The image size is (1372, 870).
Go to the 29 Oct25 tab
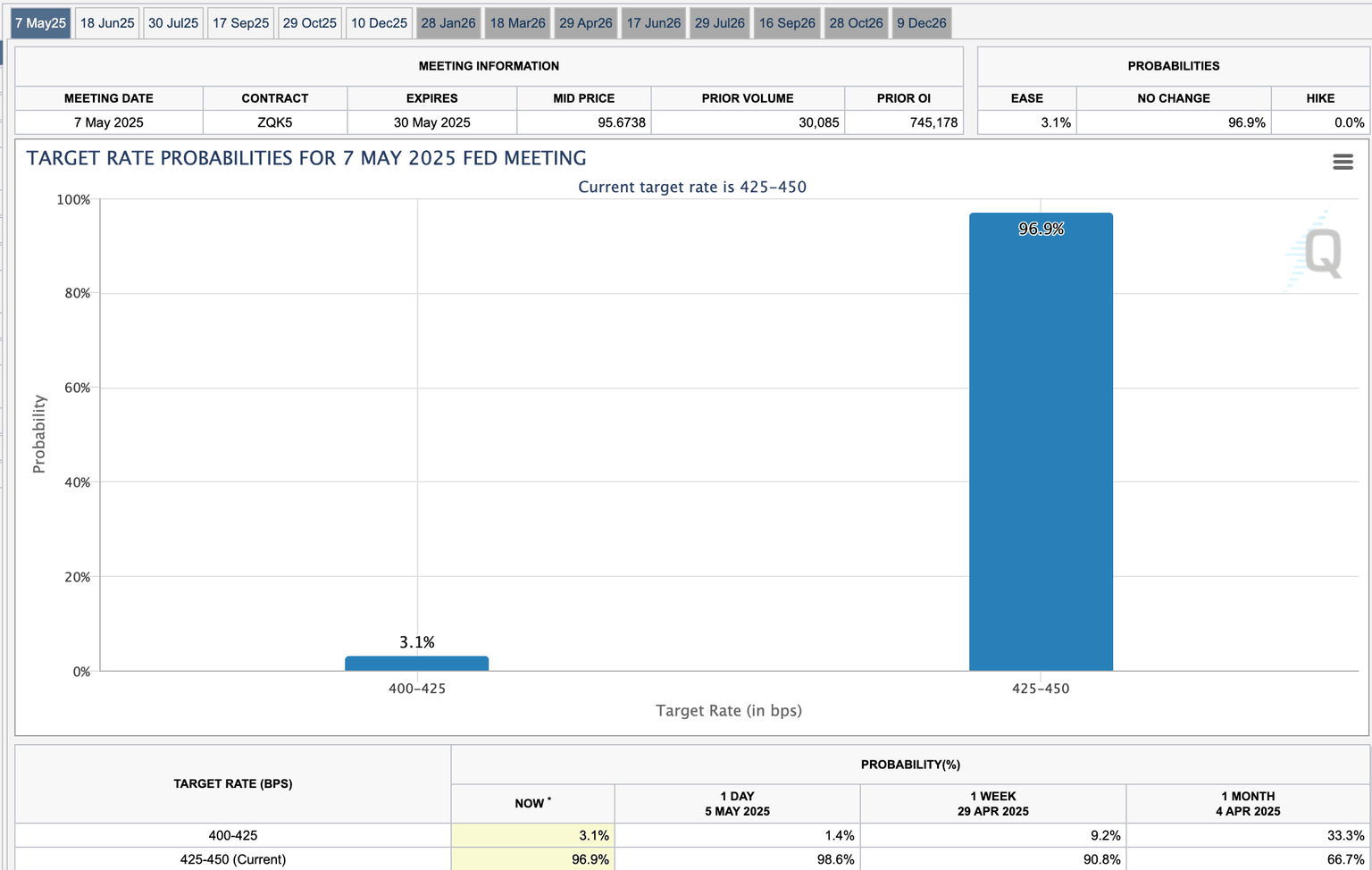point(310,23)
